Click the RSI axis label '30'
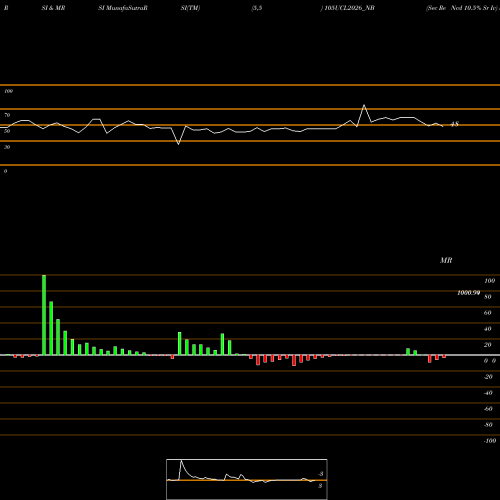Viewport: 500px width, 500px height. [7, 147]
